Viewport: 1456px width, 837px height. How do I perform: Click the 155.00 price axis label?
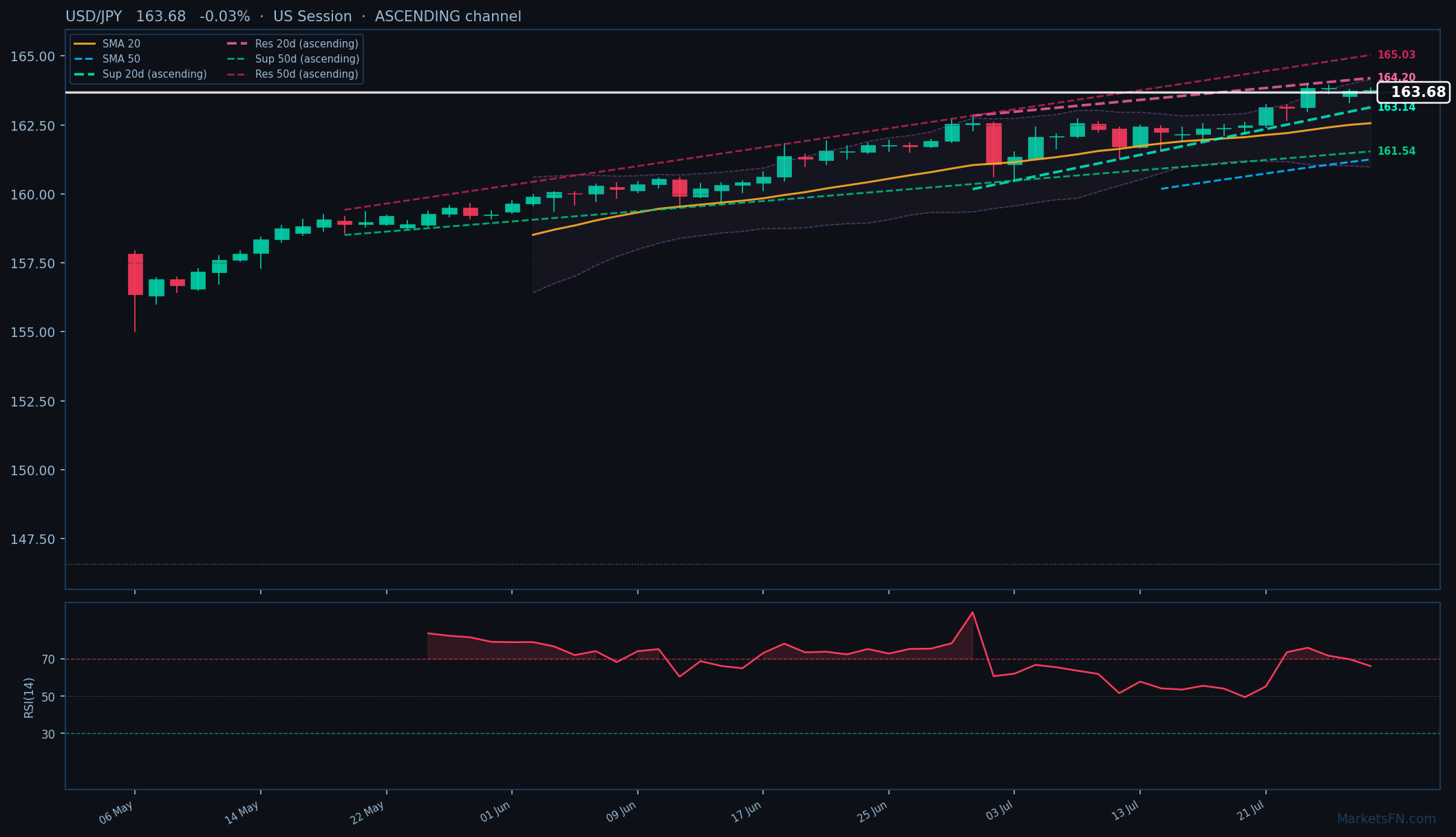tap(33, 332)
